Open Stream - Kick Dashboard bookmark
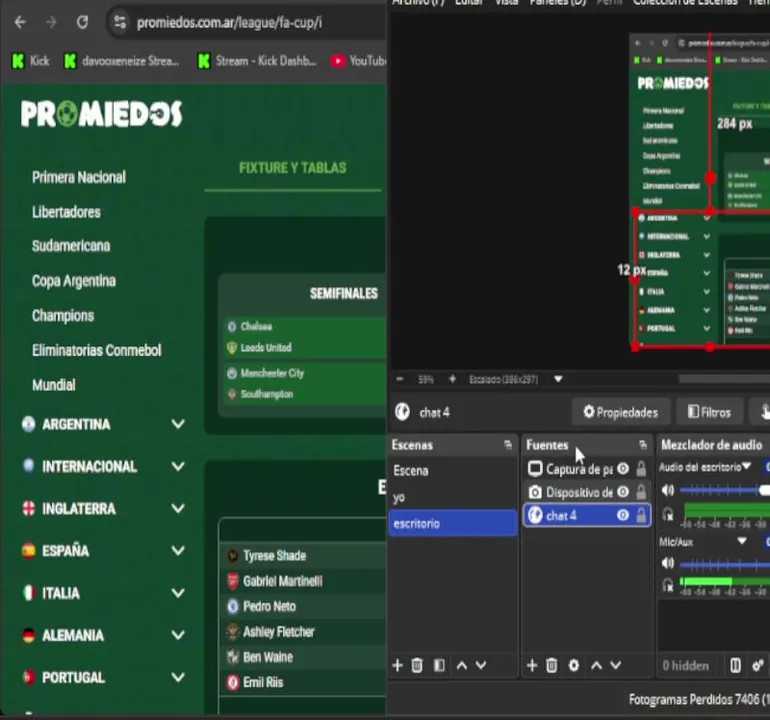This screenshot has height=720, width=770. [257, 61]
